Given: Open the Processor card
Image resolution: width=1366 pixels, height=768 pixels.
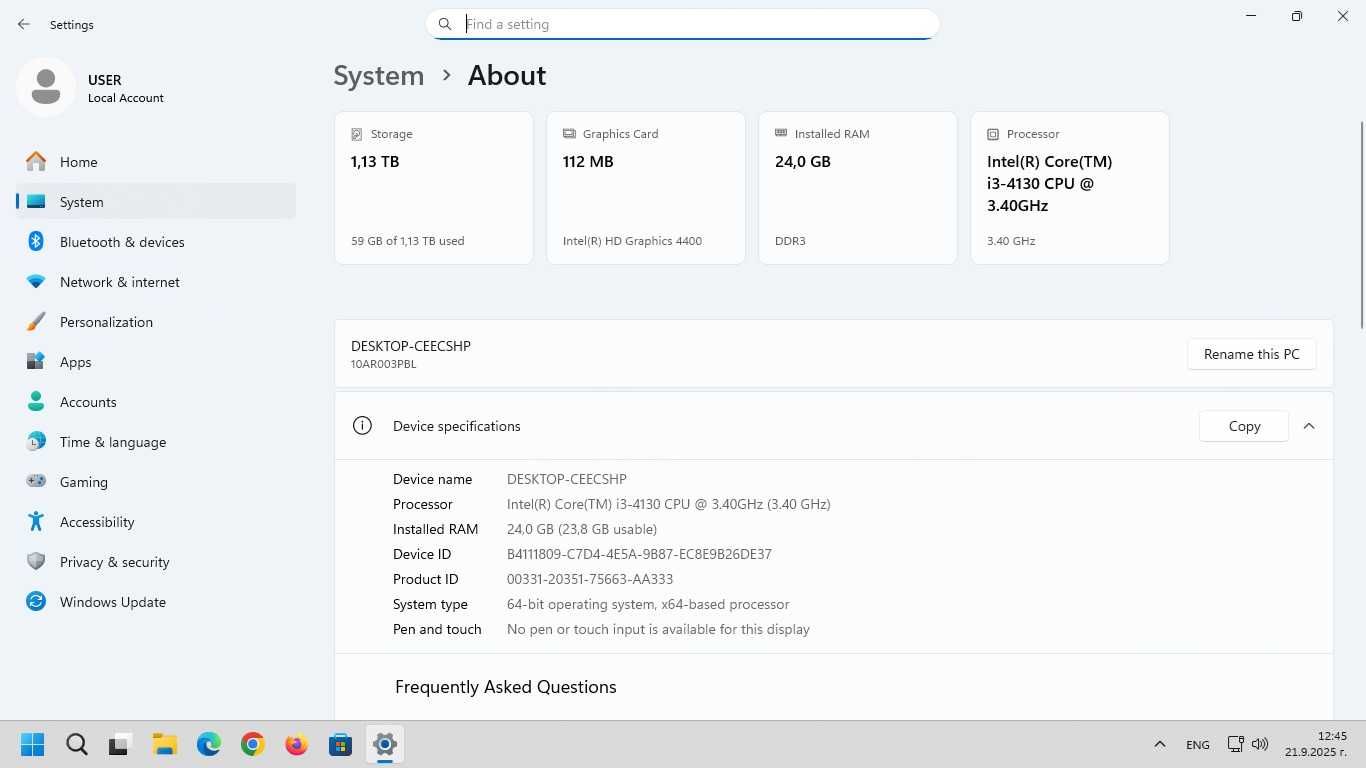Looking at the screenshot, I should click(1070, 188).
